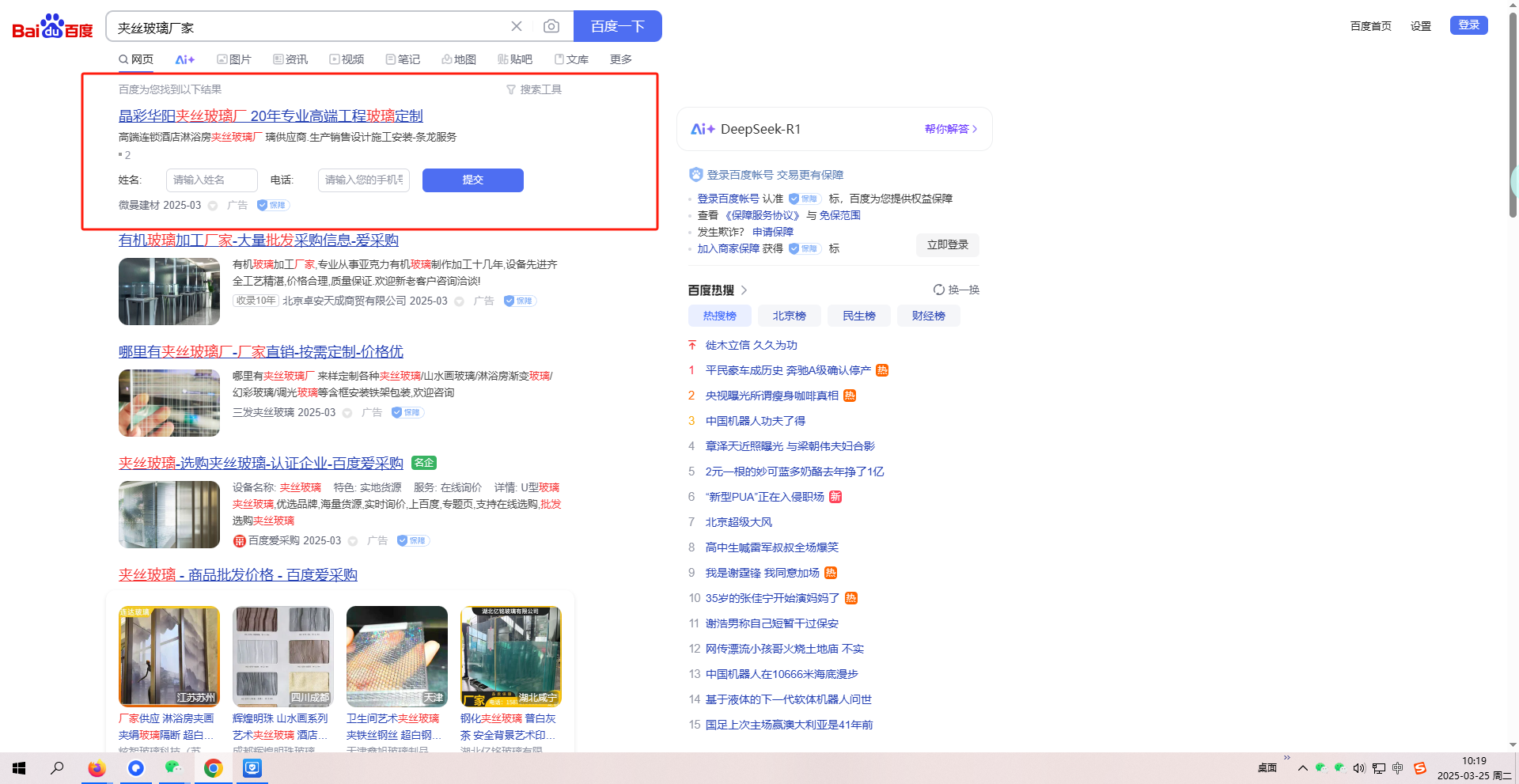Open the 设置 link at top right
The width and height of the screenshot is (1519, 784).
click(x=1421, y=26)
